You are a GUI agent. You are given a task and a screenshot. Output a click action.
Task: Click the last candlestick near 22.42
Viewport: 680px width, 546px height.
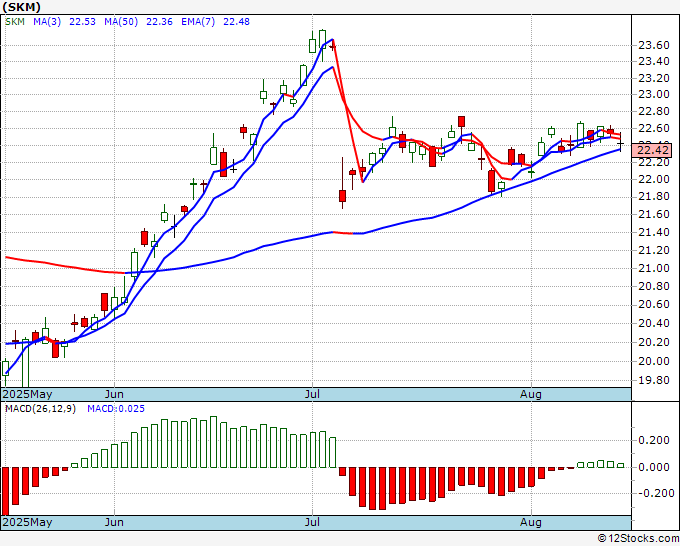pos(621,143)
